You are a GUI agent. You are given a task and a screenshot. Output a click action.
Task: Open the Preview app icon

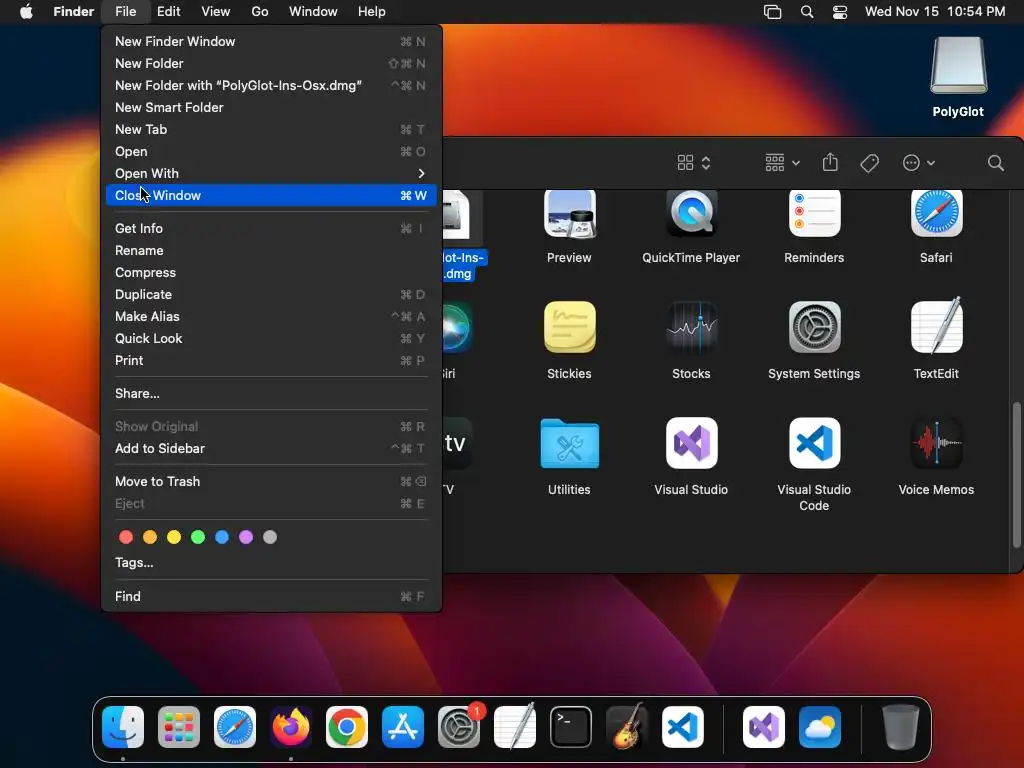pos(569,215)
